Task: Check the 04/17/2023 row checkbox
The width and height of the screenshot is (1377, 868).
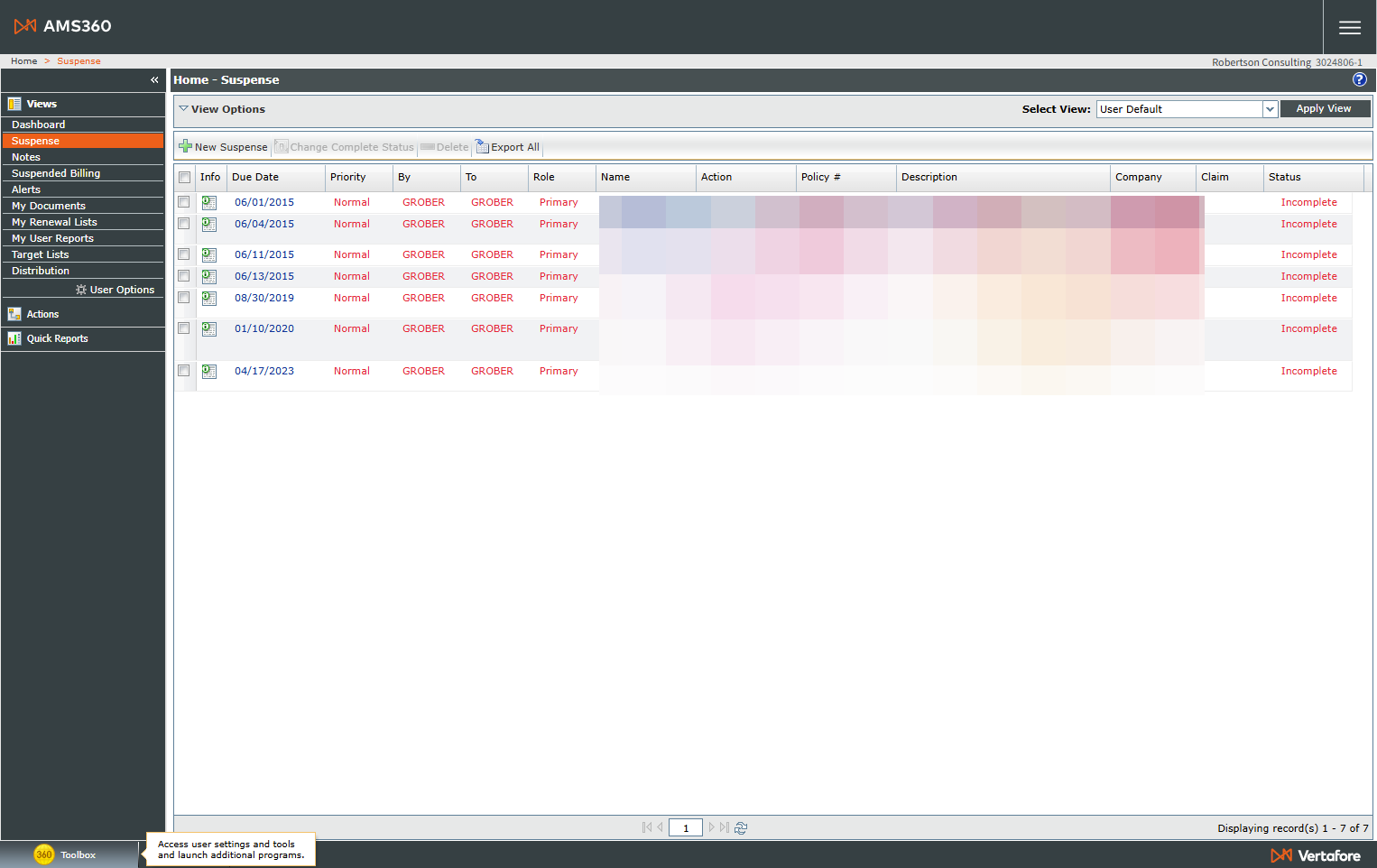Action: 184,371
